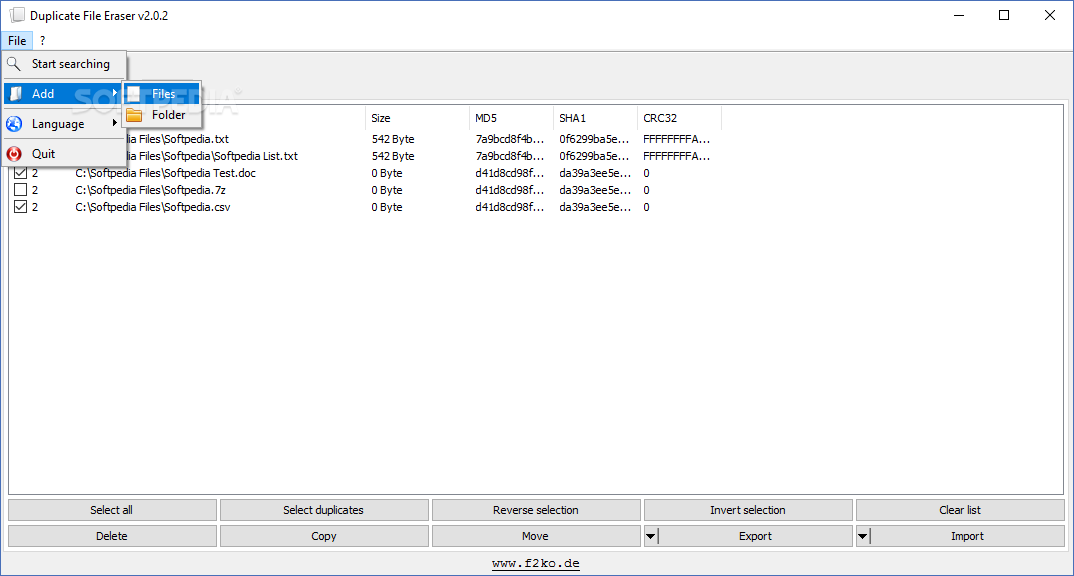Click the SHA1 value of Softpedia Test.doc
Image resolution: width=1074 pixels, height=576 pixels.
595,173
